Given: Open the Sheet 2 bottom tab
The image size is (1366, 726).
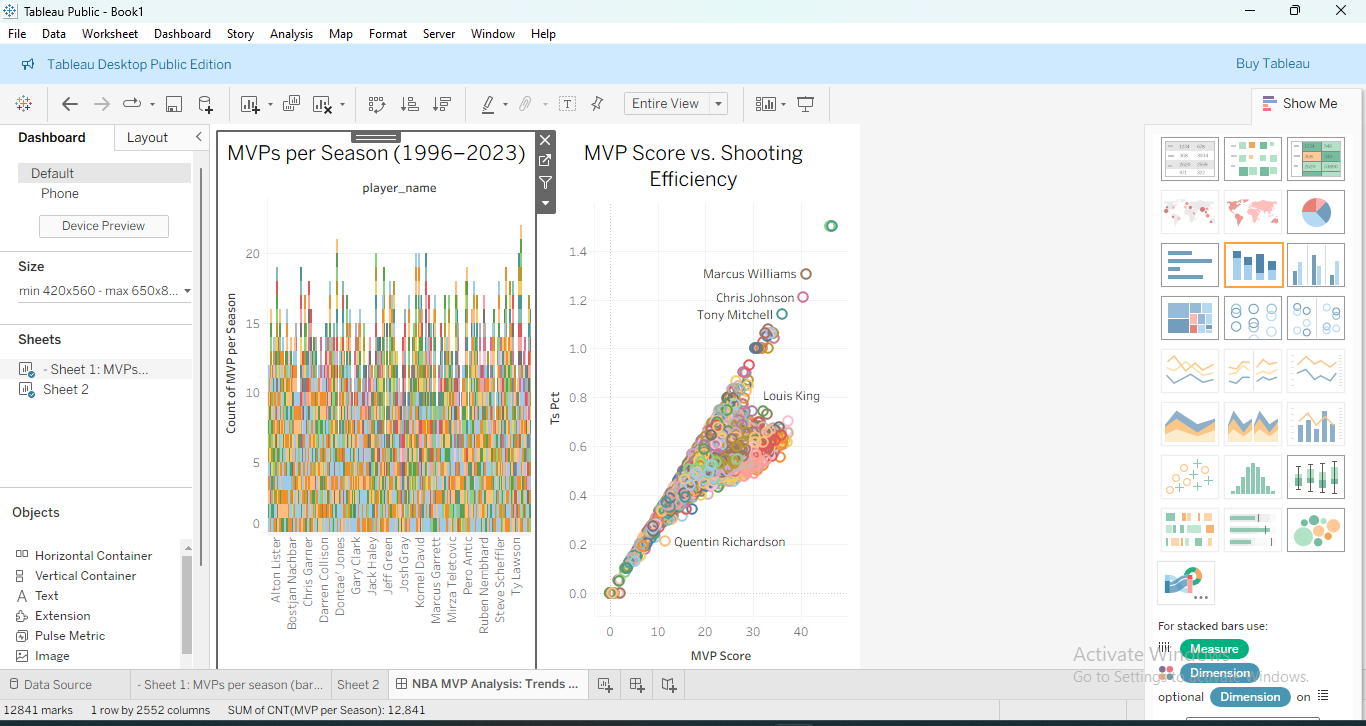Looking at the screenshot, I should (x=358, y=685).
